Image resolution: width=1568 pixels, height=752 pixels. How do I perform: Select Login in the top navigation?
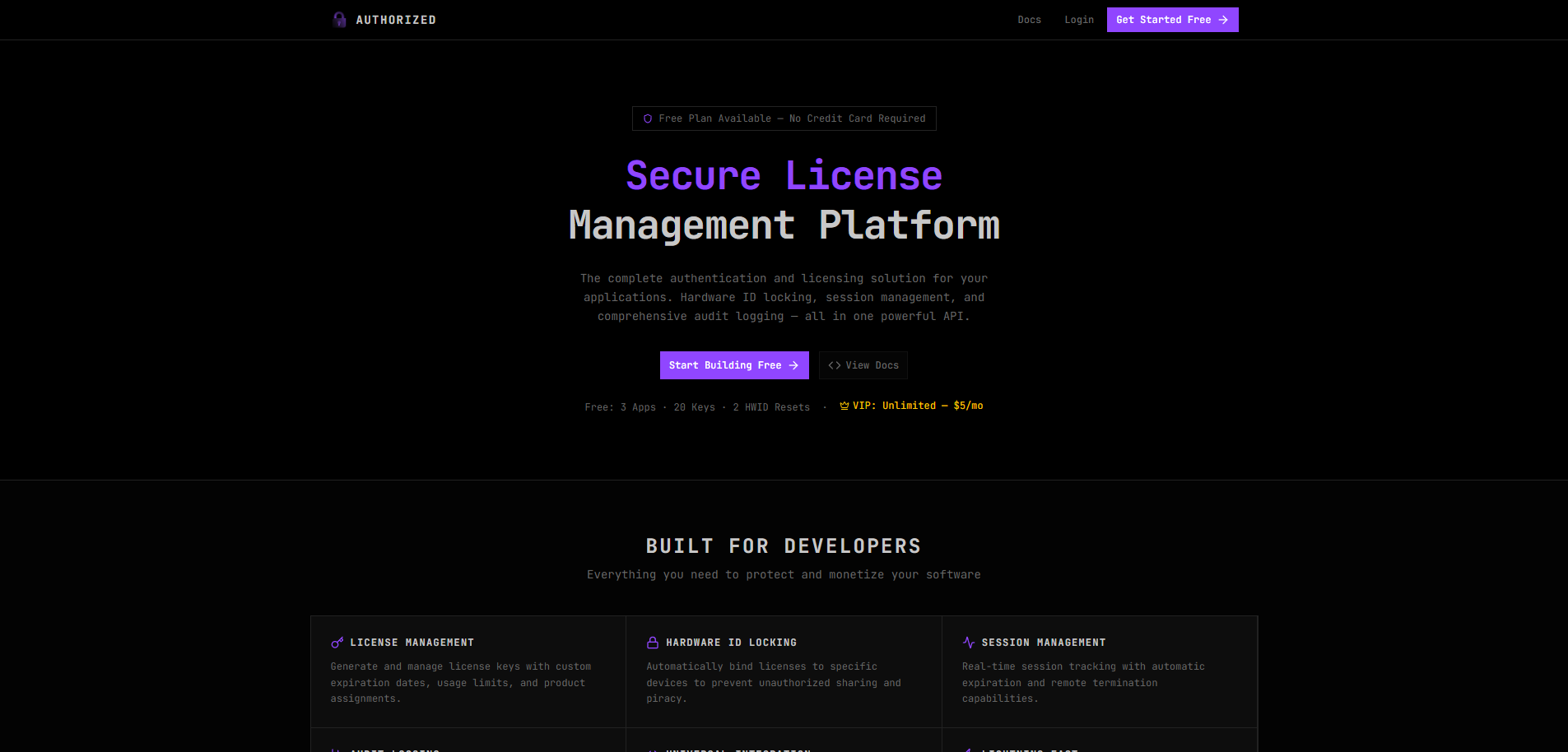[x=1080, y=19]
